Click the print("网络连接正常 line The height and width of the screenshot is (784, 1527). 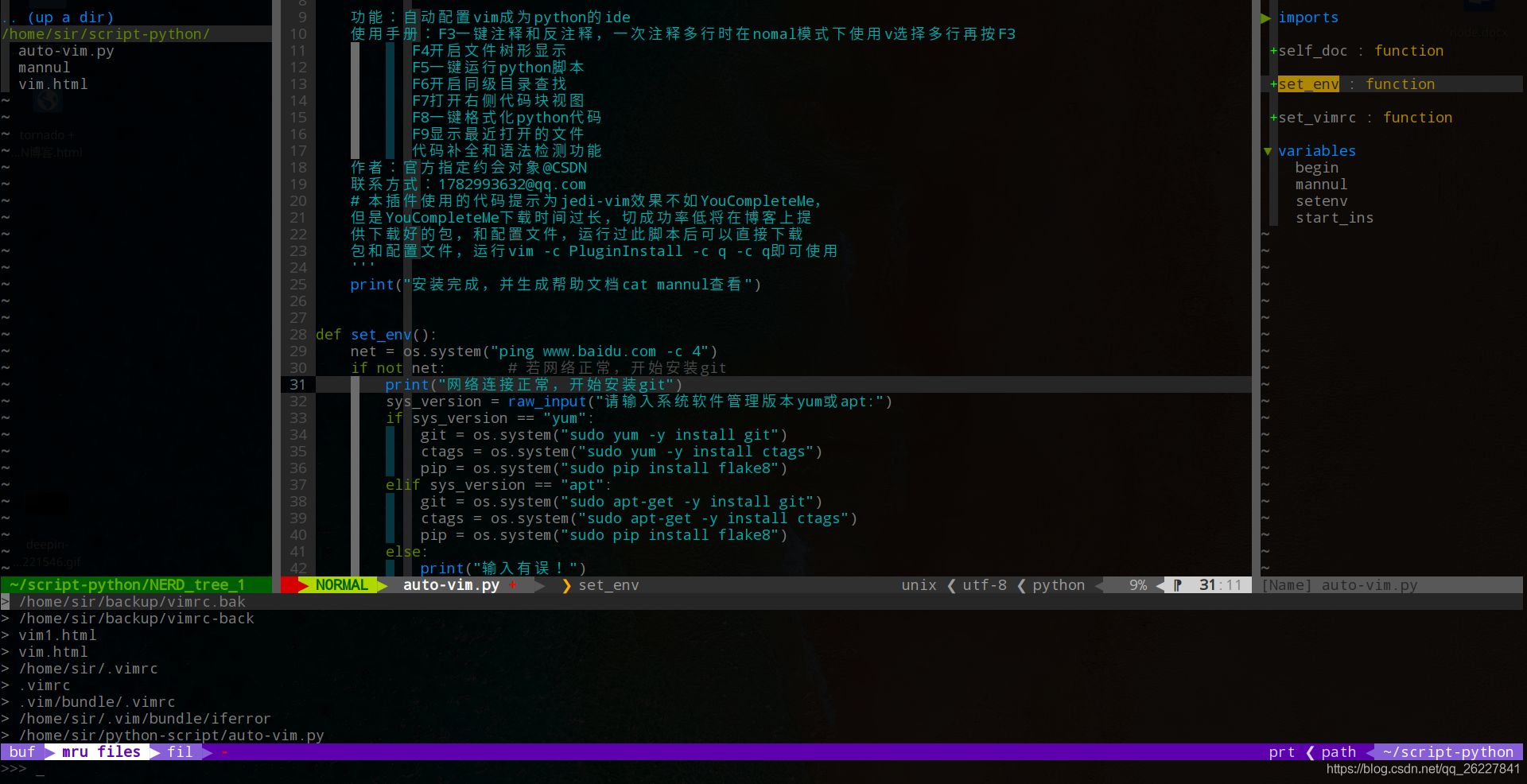tap(534, 385)
